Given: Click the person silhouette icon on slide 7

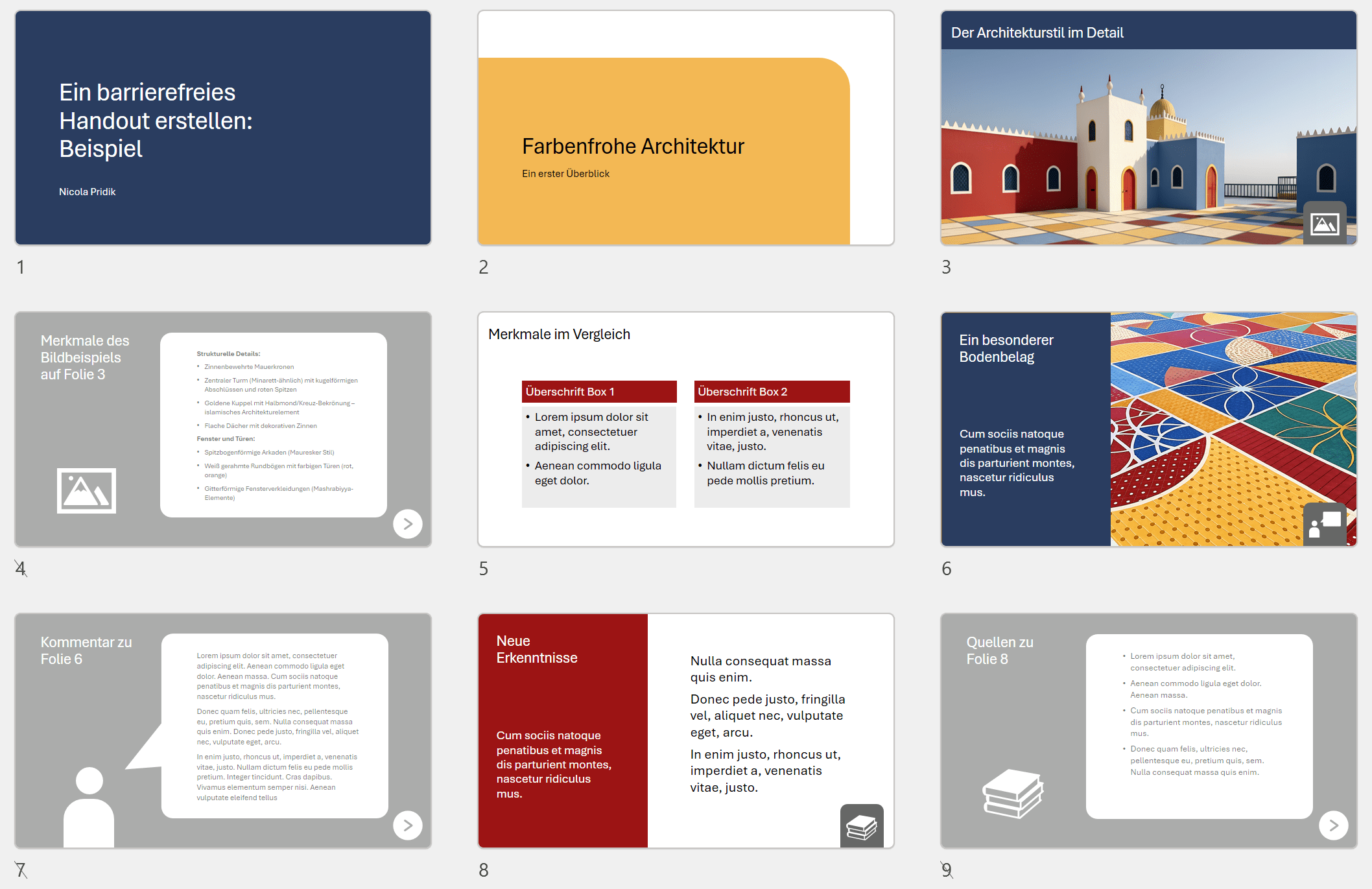Looking at the screenshot, I should [89, 807].
